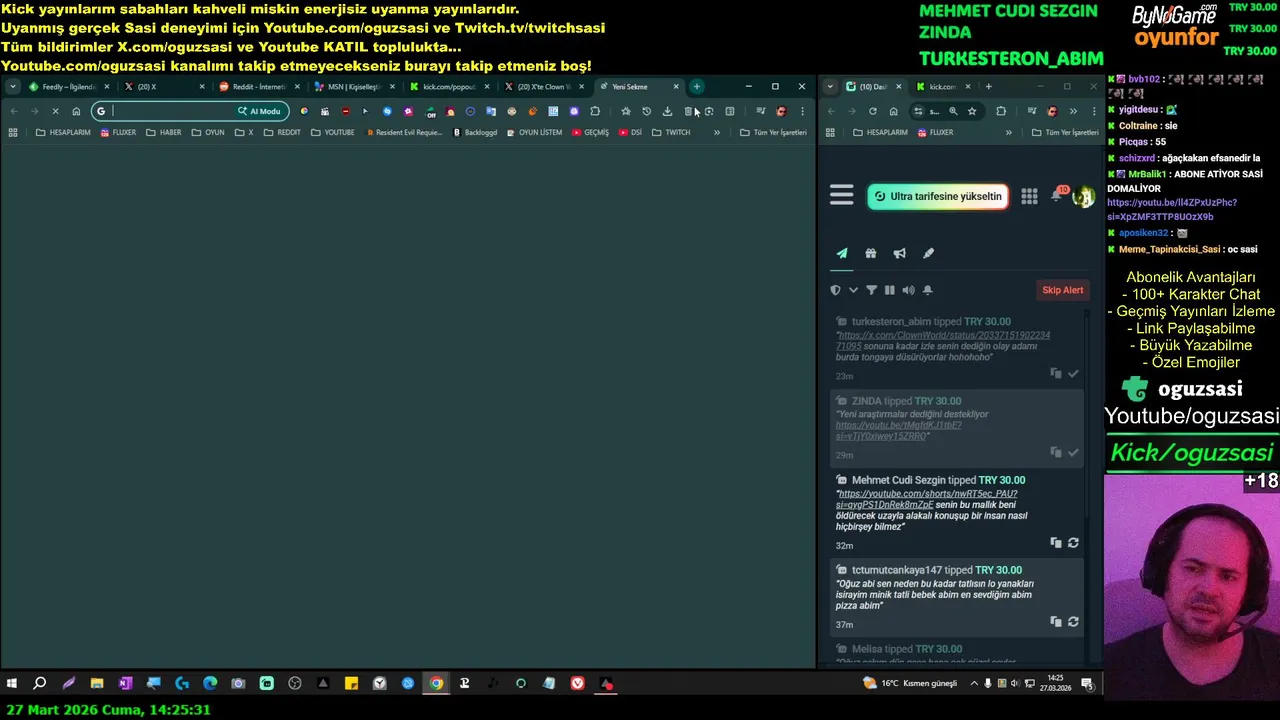The image size is (1280, 720).
Task: Pause the alert queue
Action: pyautogui.click(x=889, y=290)
